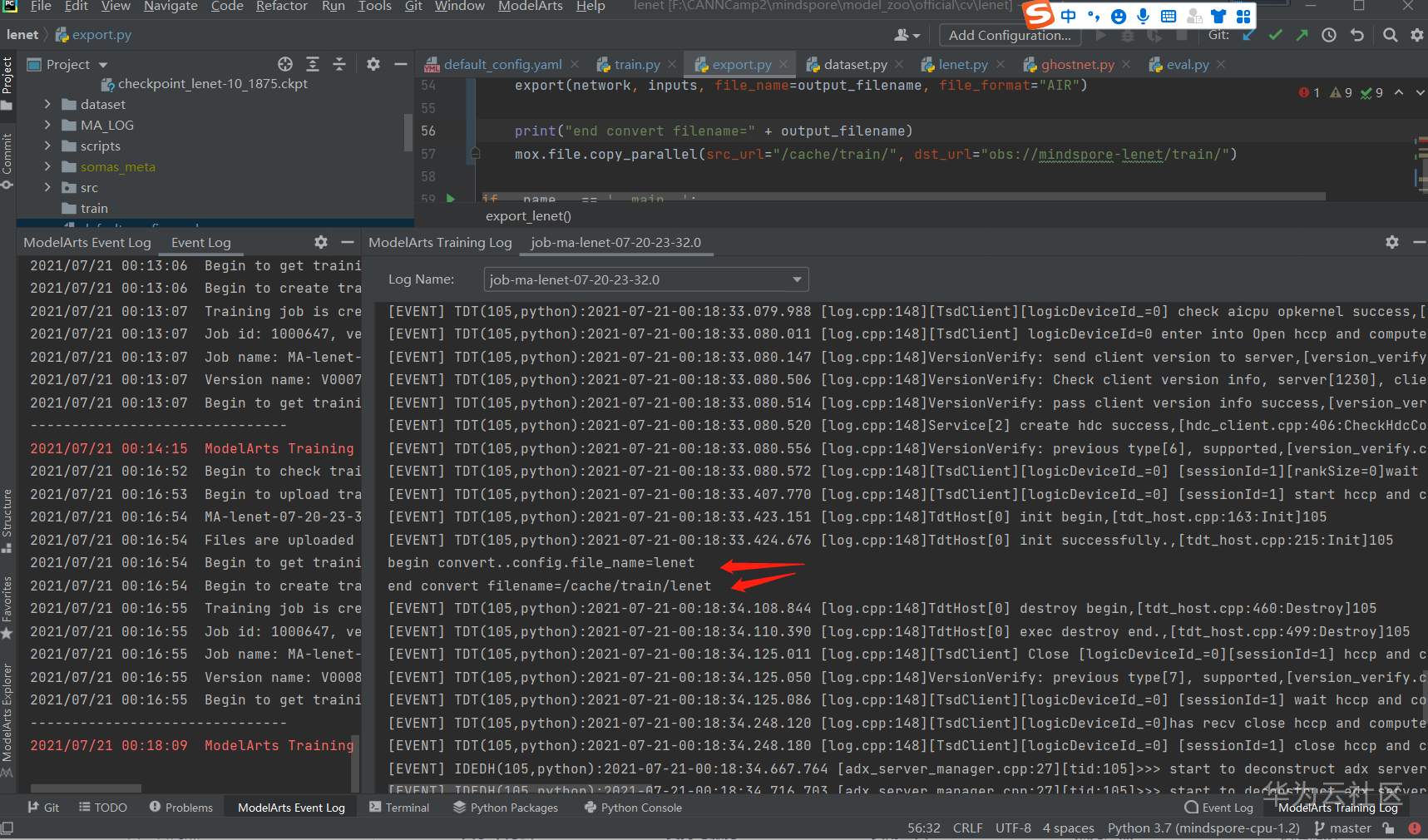Click the Add Configuration button
The image size is (1428, 840).
(x=1010, y=35)
